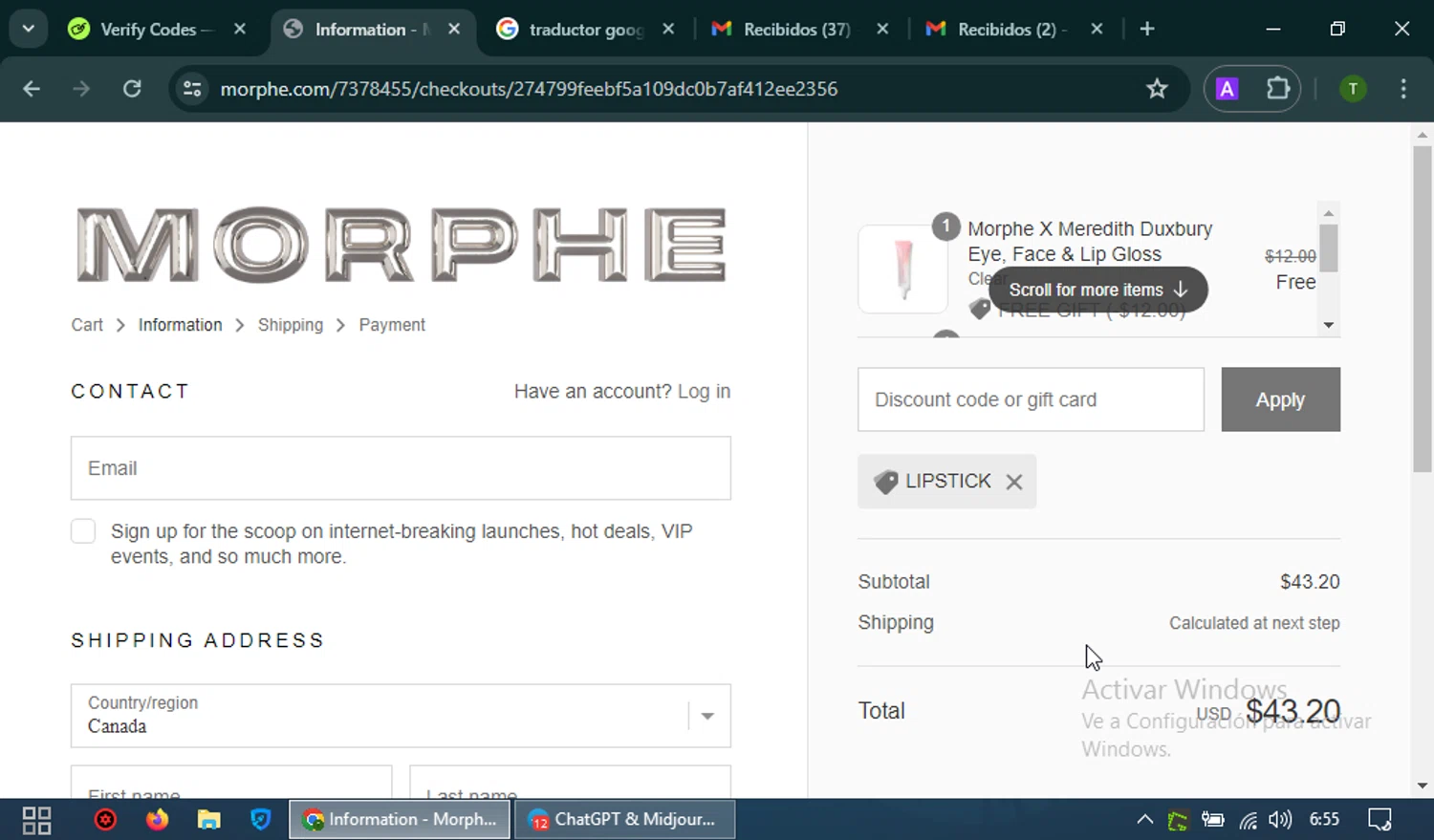Open Chrome three-dot menu
Image resolution: width=1434 pixels, height=840 pixels.
(x=1403, y=89)
